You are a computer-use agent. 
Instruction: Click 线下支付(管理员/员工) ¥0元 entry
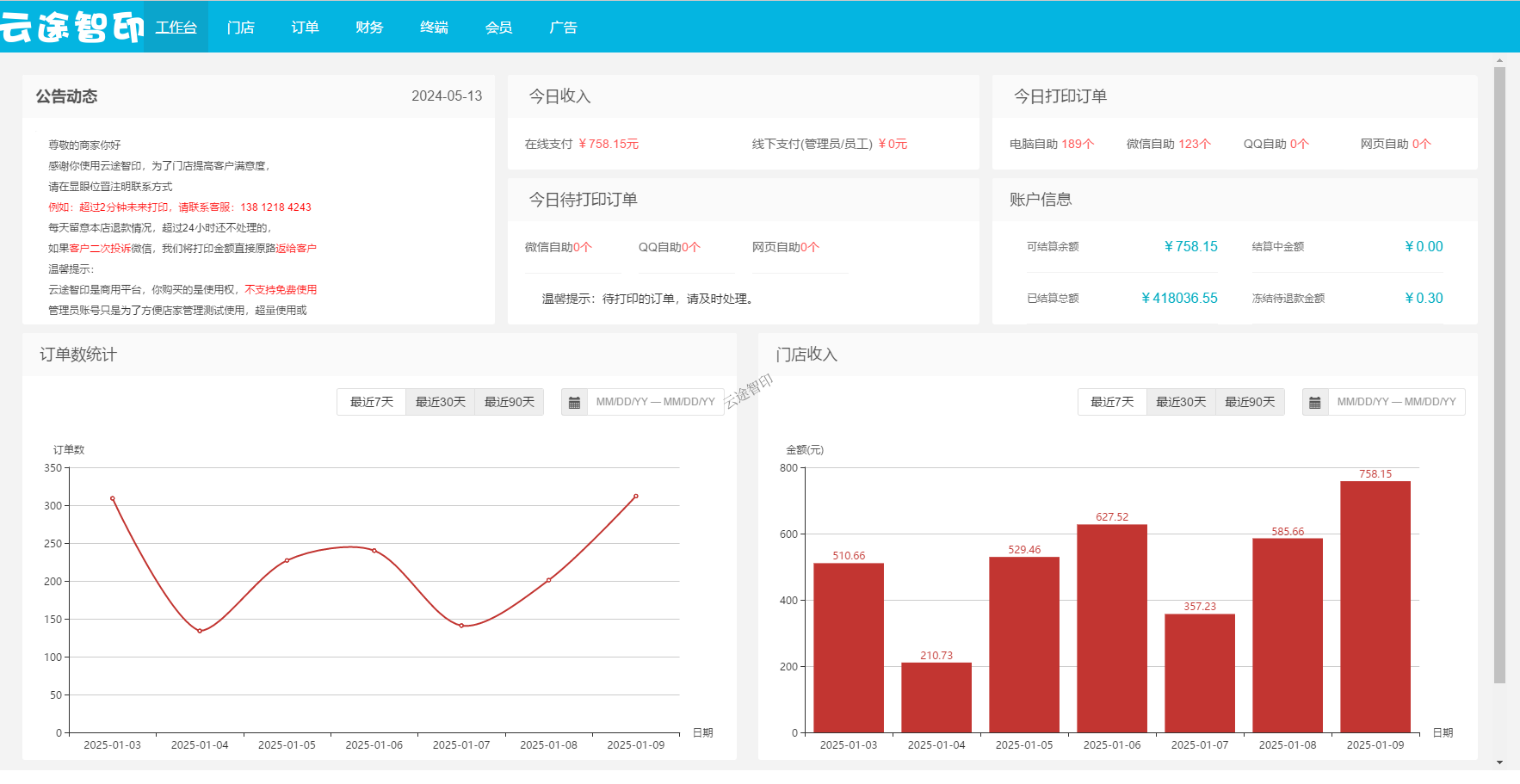(830, 144)
